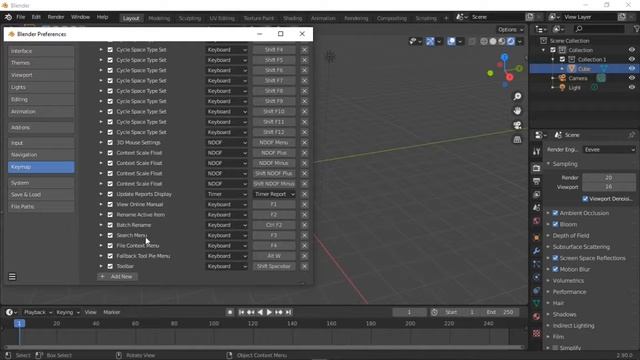640x360 pixels.
Task: Open the File menu
Action: pyautogui.click(x=21, y=17)
